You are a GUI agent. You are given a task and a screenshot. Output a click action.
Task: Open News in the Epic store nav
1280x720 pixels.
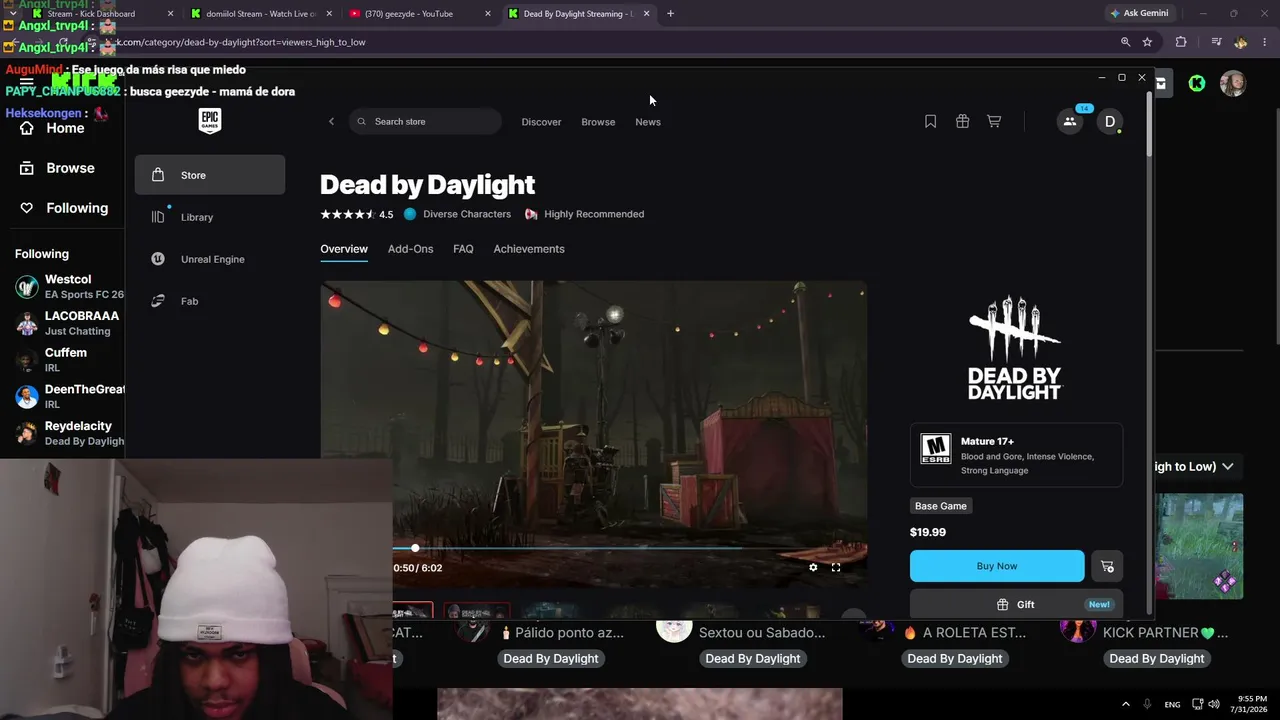coord(648,122)
